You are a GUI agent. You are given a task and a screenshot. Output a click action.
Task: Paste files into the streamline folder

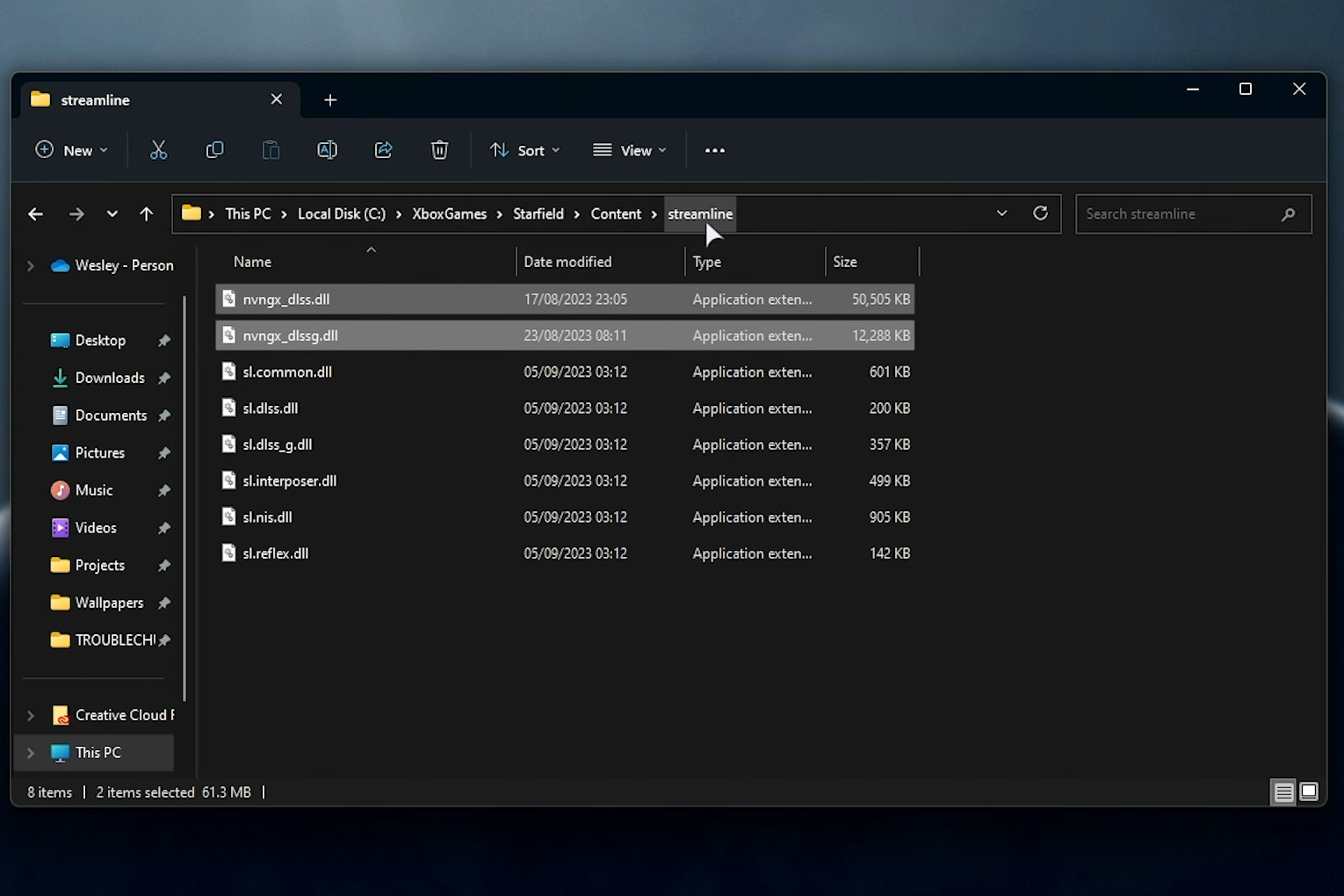pyautogui.click(x=271, y=149)
